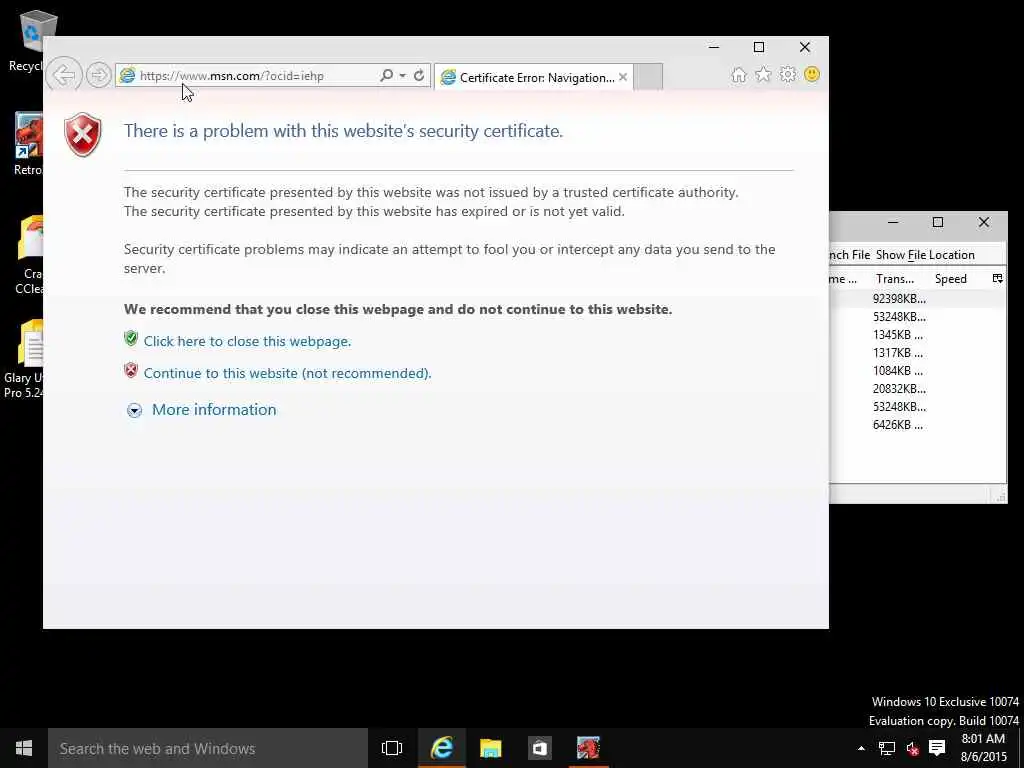The width and height of the screenshot is (1024, 768).
Task: Click the smiley feedback icon
Action: click(x=812, y=74)
